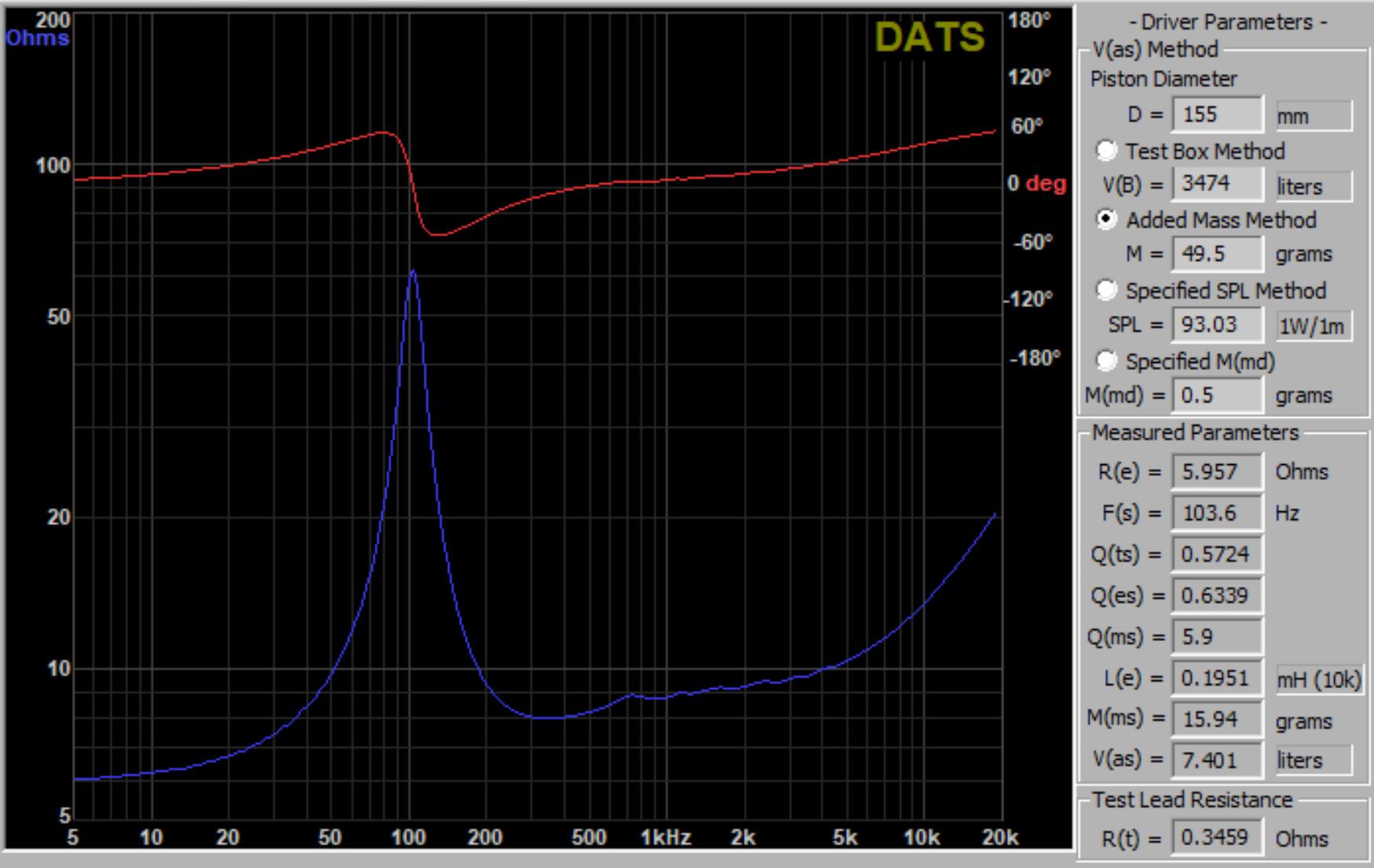This screenshot has width=1374, height=868.
Task: Click the SPL value field
Action: (1218, 324)
